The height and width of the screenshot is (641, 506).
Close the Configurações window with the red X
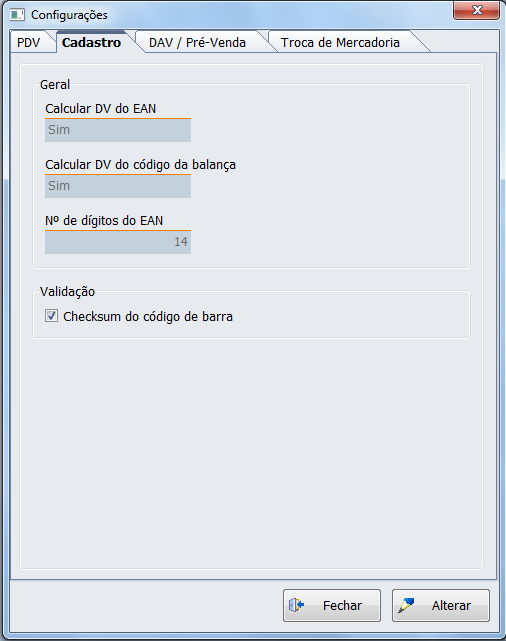[x=476, y=10]
